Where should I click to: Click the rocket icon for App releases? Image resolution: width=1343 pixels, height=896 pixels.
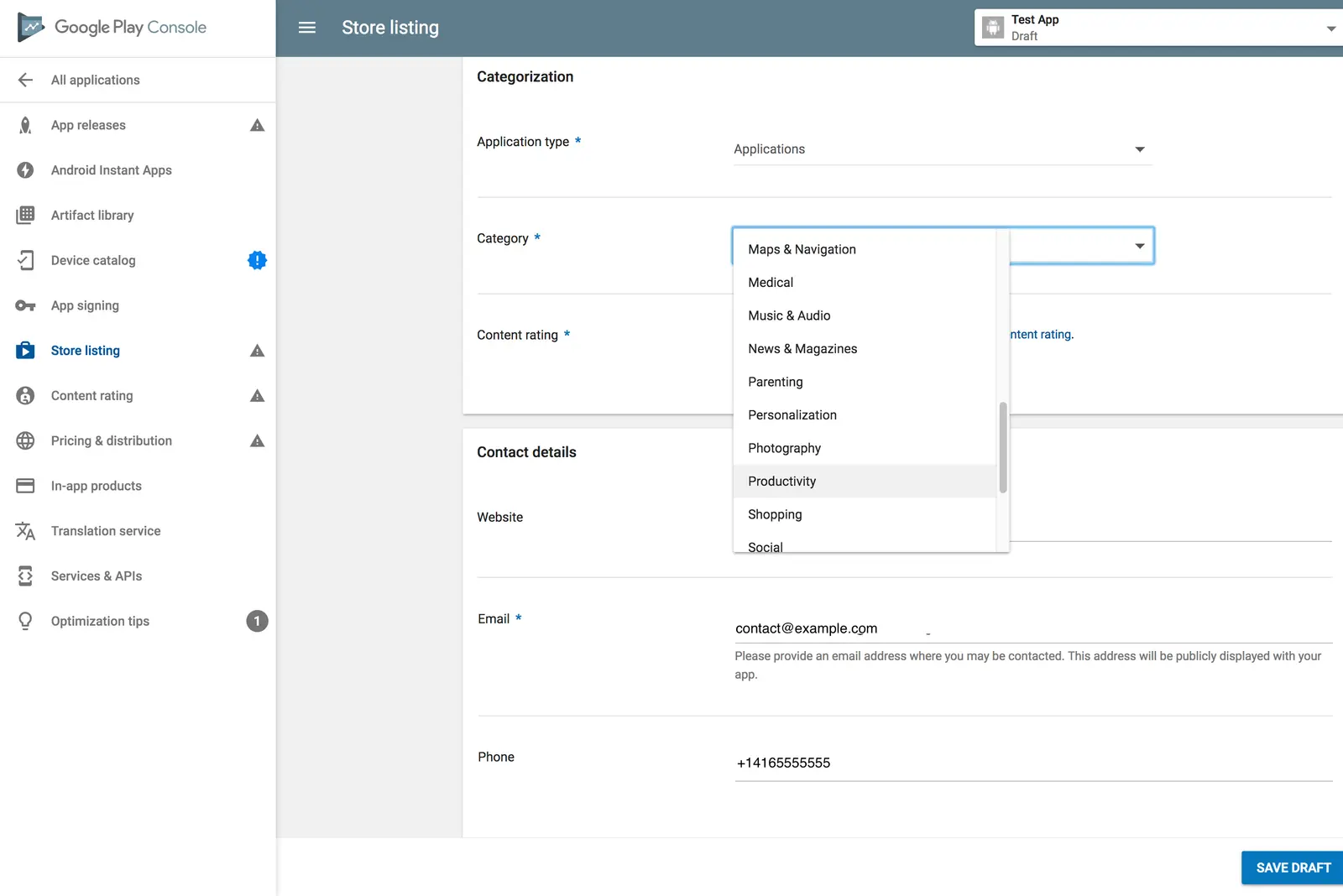tap(26, 125)
